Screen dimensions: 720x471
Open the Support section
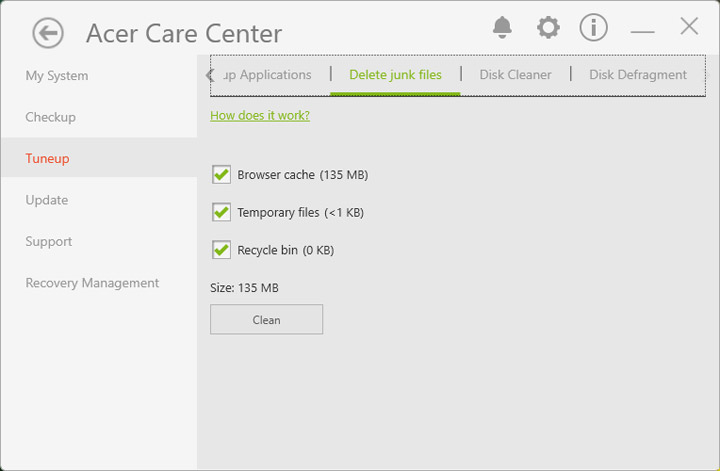(x=49, y=241)
